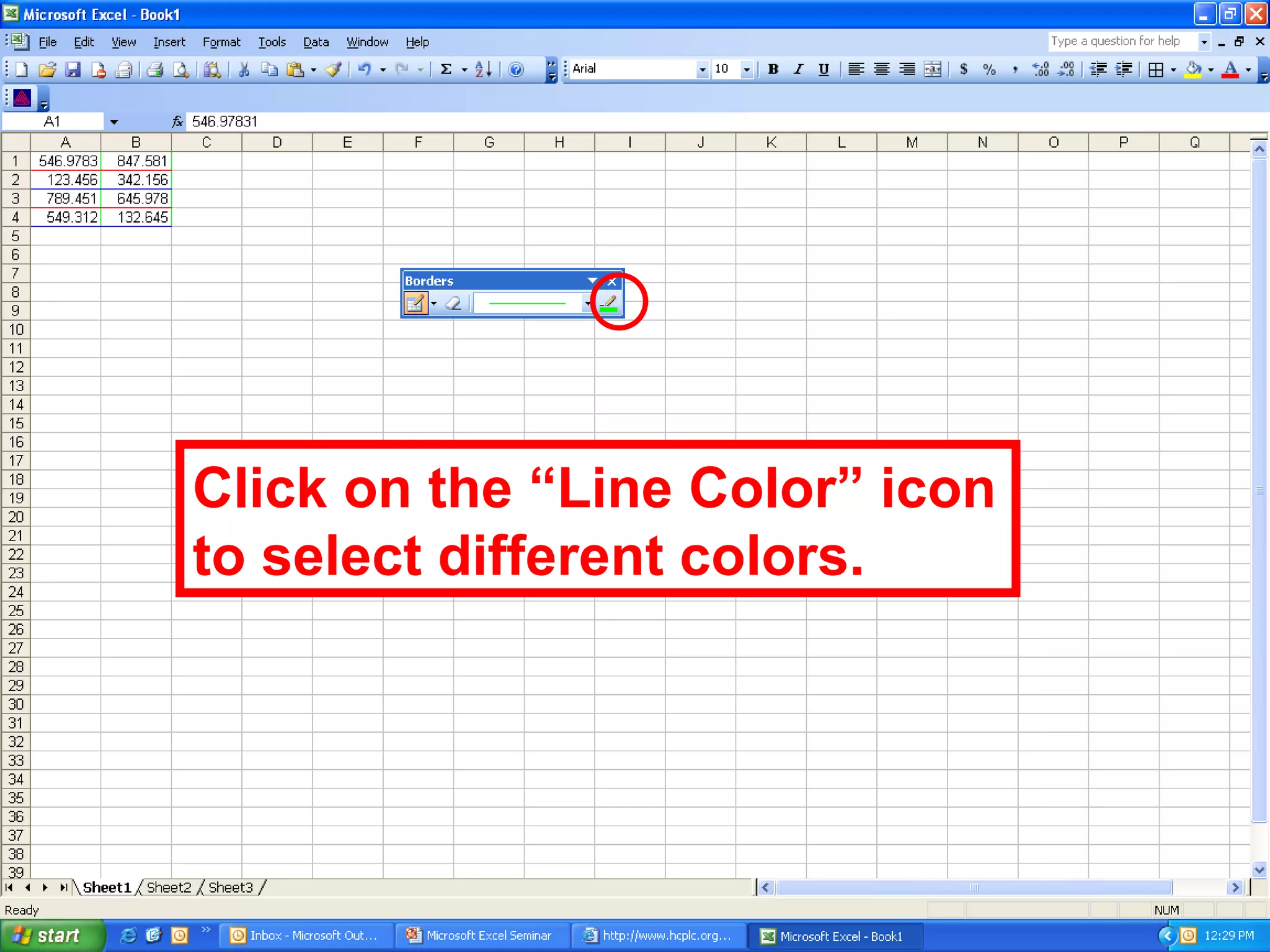This screenshot has height=952, width=1270.
Task: Click the vertical scrollbar down arrow
Action: pyautogui.click(x=1259, y=870)
